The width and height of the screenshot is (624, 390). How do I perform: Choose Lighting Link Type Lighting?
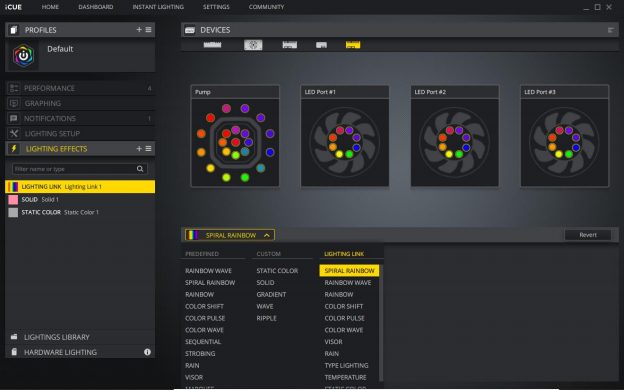[x=346, y=365]
